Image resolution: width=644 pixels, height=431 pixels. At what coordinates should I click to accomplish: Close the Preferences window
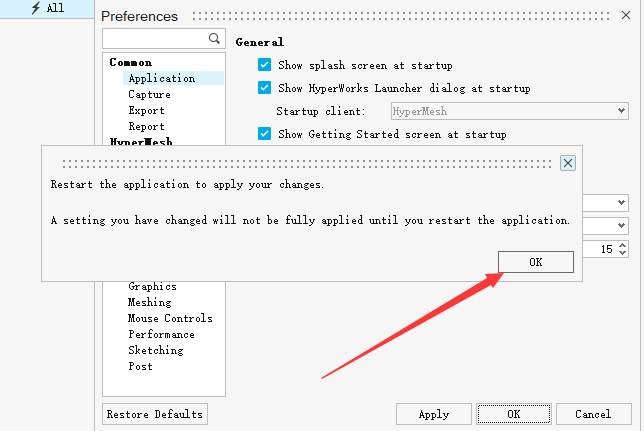626,16
